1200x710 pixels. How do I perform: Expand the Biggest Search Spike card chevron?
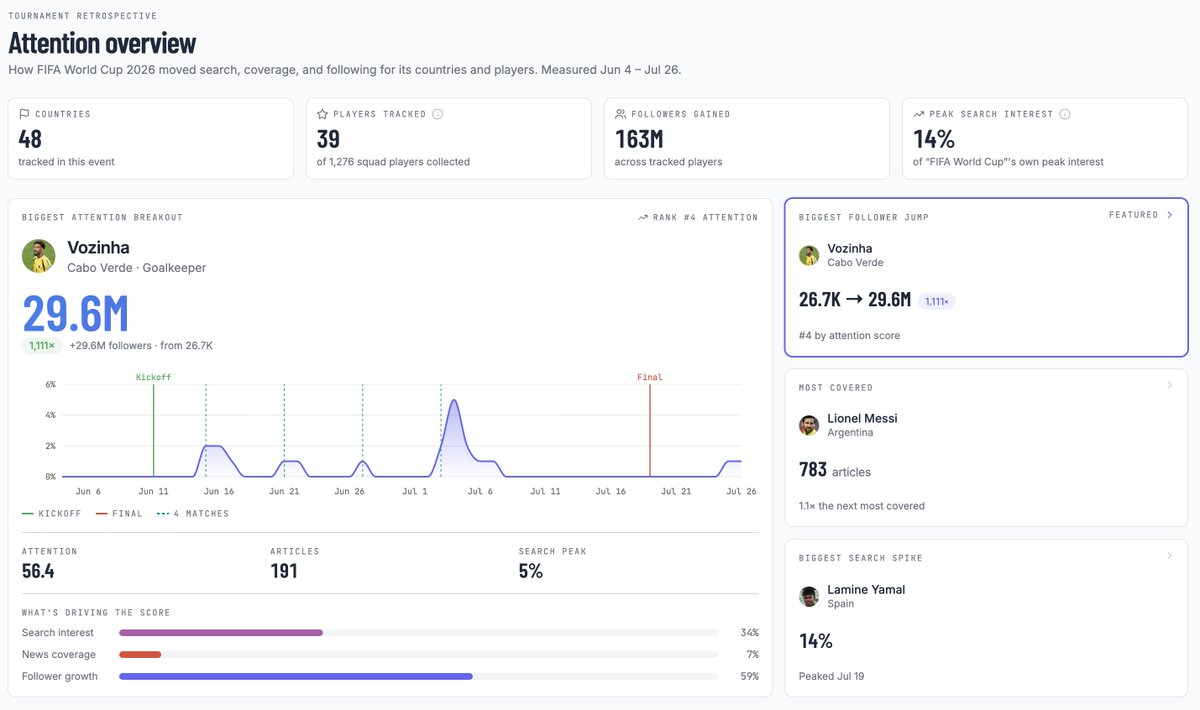click(1169, 556)
